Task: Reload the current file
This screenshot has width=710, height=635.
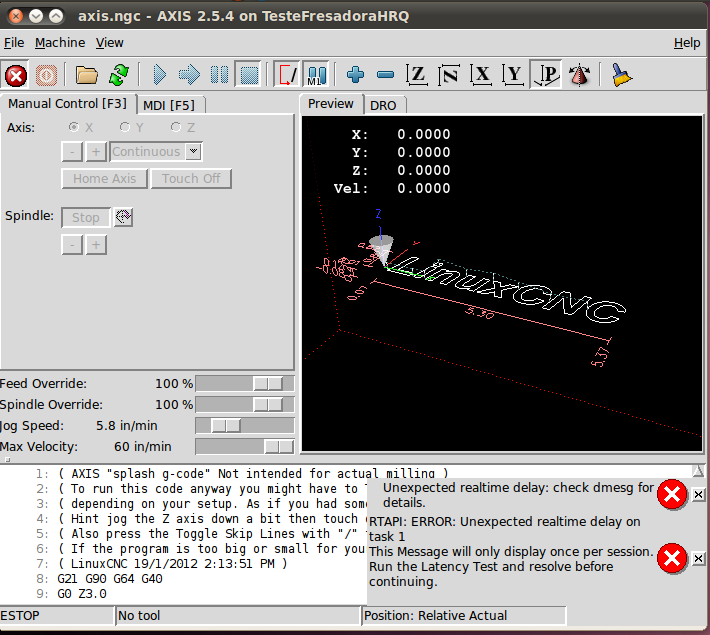Action: point(119,75)
